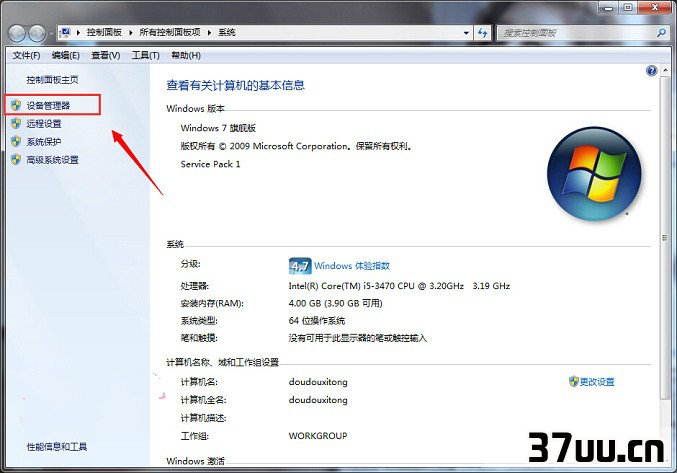Open 系统保护 link
The image size is (677, 473).
pos(44,142)
